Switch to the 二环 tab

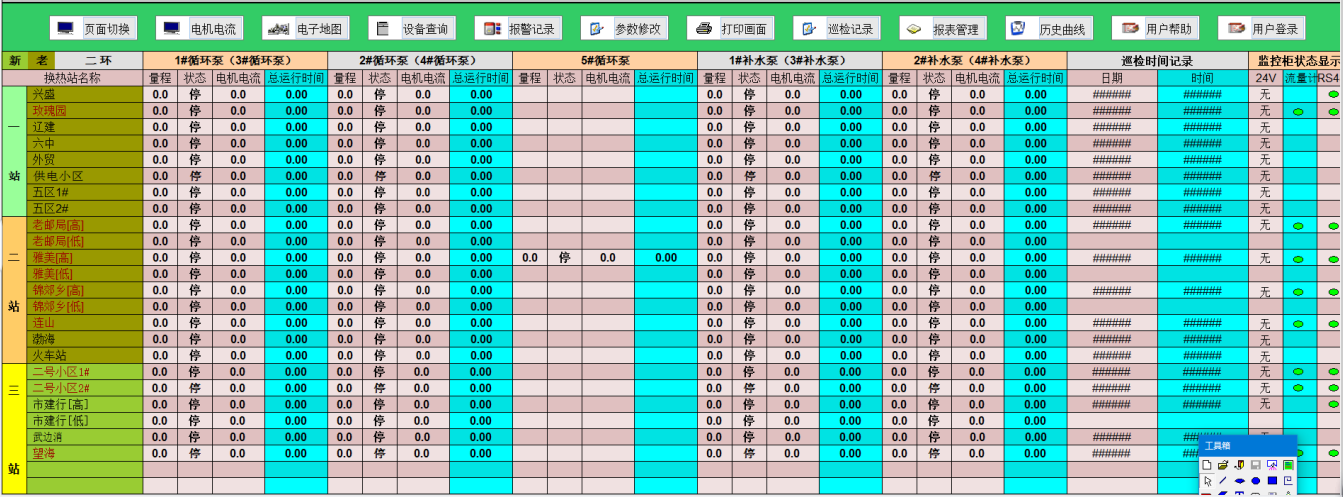click(99, 61)
